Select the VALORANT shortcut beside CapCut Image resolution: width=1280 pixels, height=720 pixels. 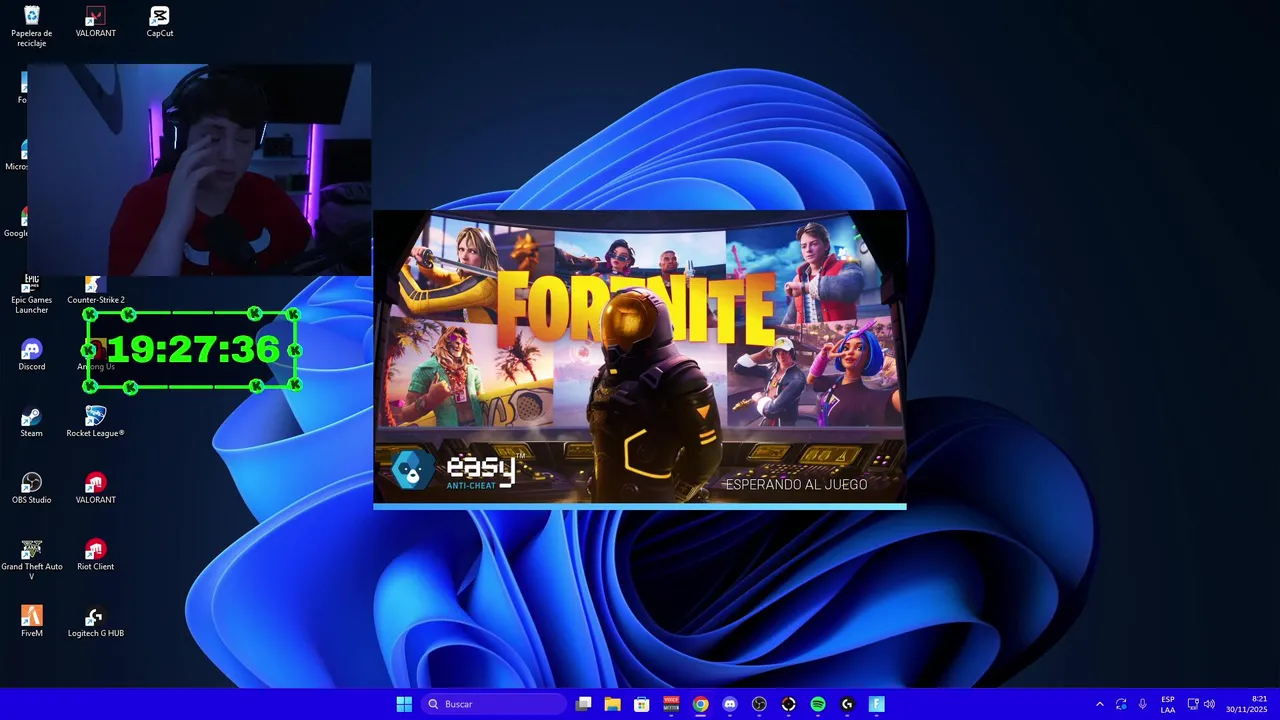tap(96, 22)
